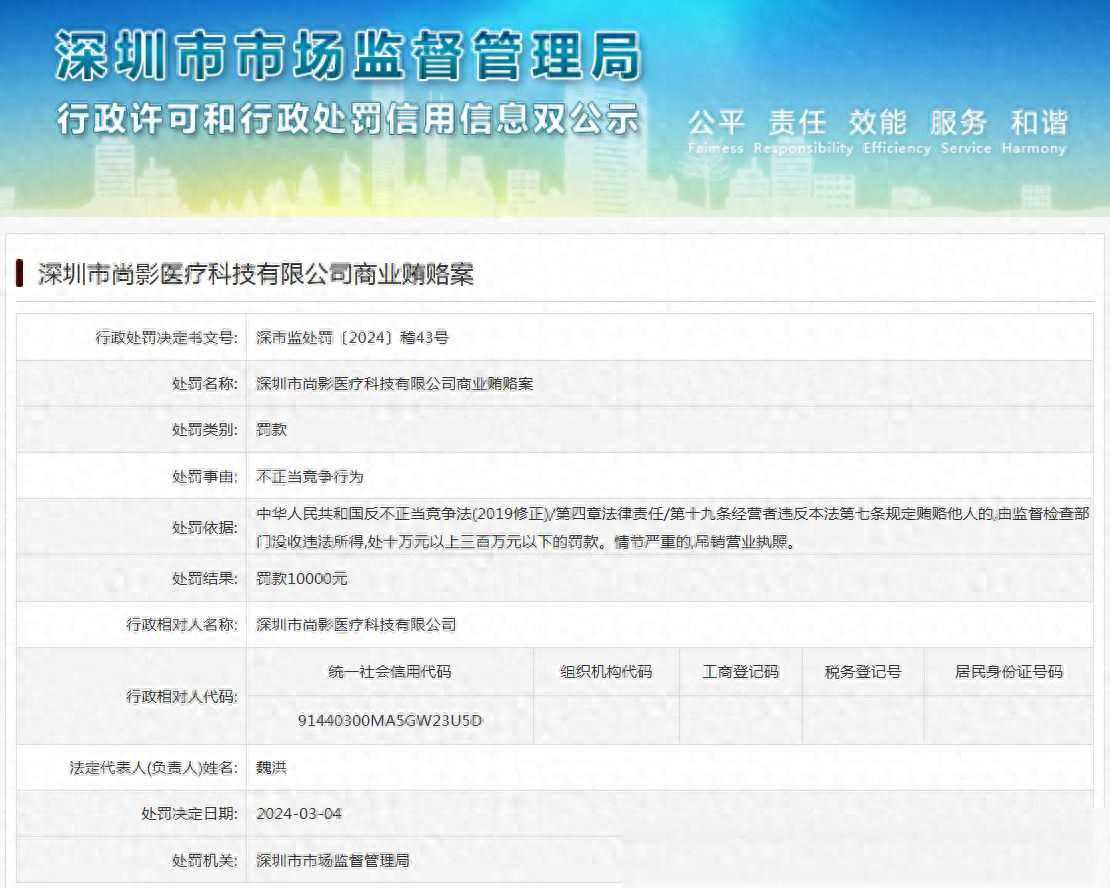Click the legal representative name 魏洪

271,767
